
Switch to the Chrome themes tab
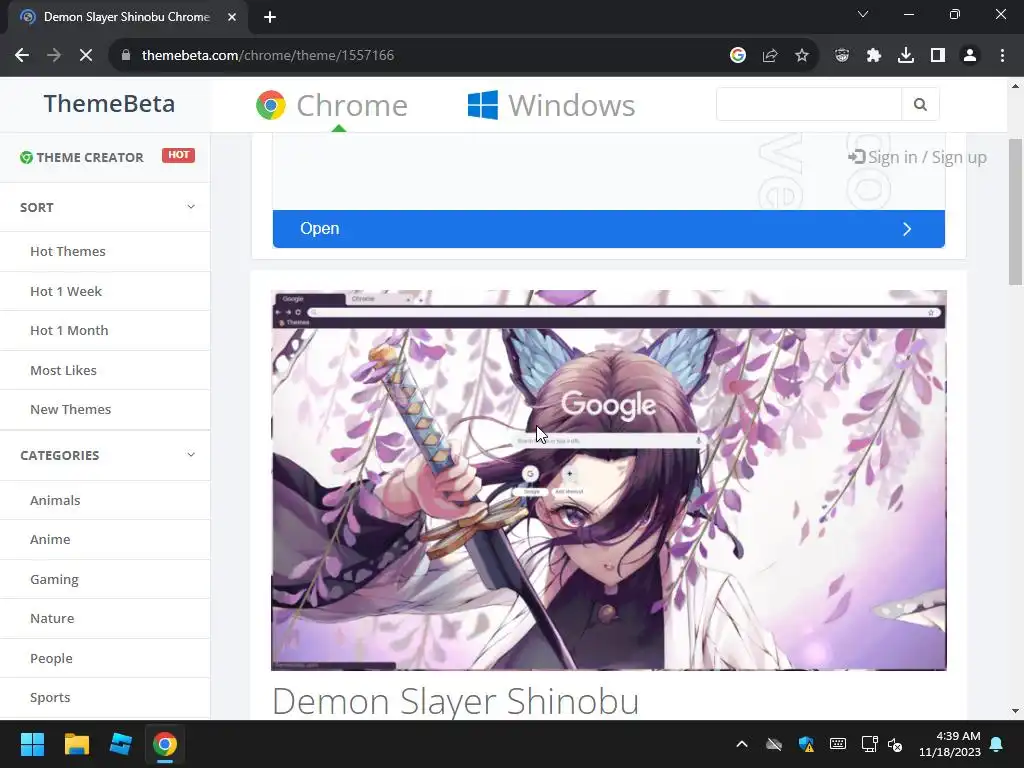[332, 105]
